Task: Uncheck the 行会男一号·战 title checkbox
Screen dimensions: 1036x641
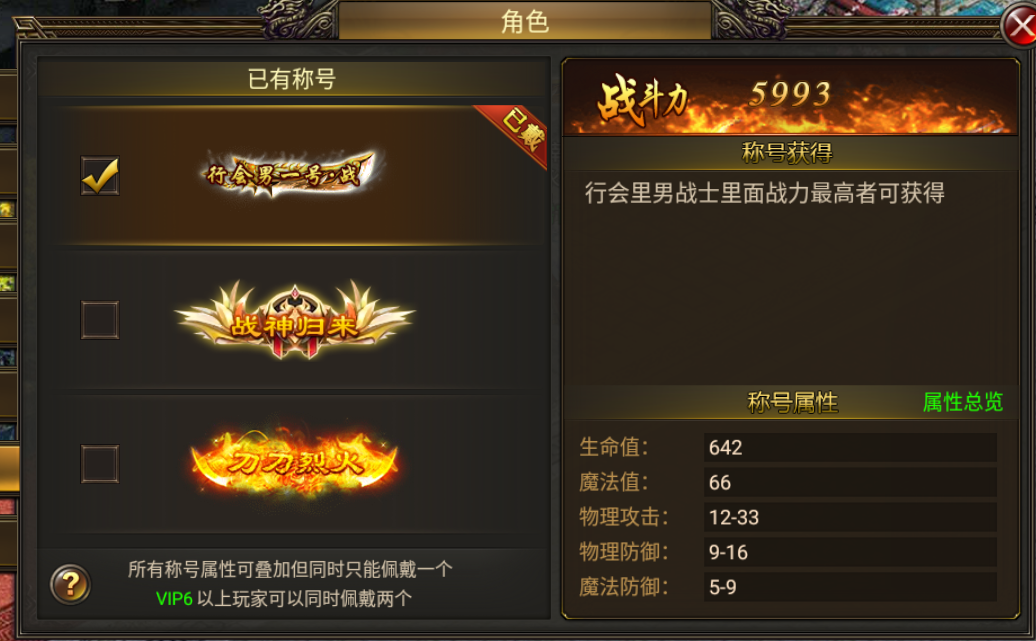Action: (x=100, y=176)
